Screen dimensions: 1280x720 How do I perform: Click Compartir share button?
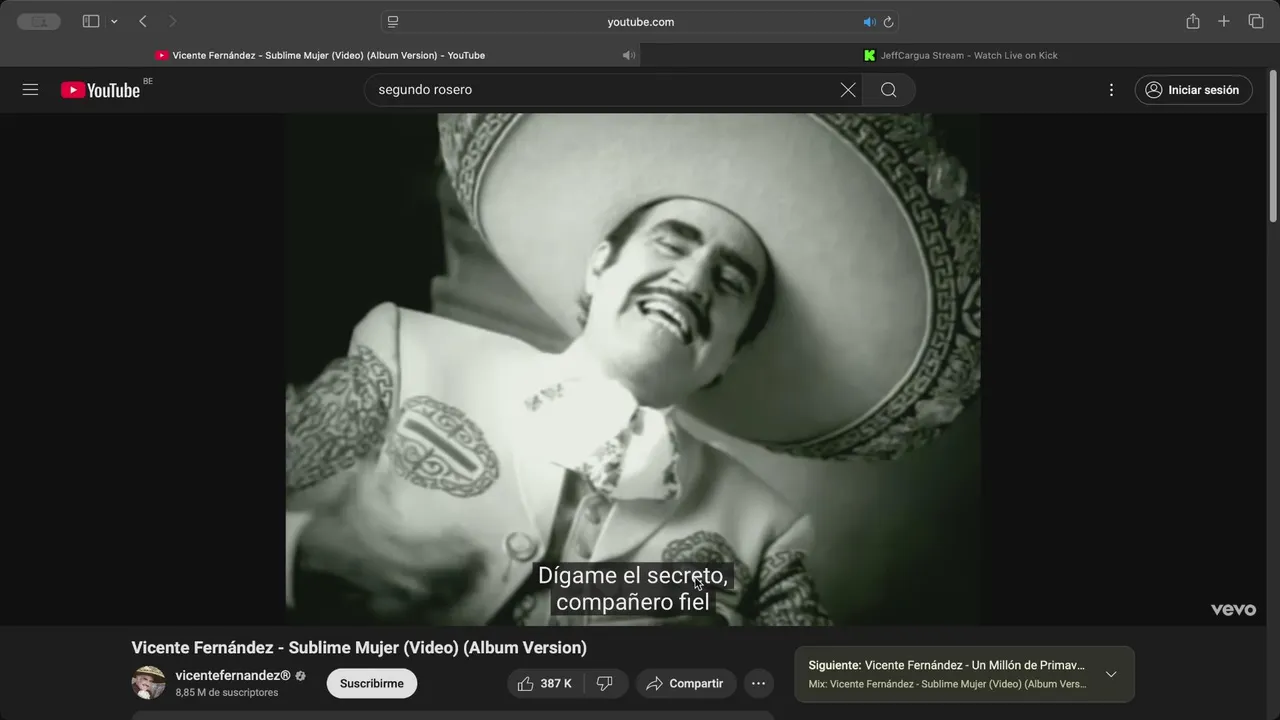click(685, 684)
